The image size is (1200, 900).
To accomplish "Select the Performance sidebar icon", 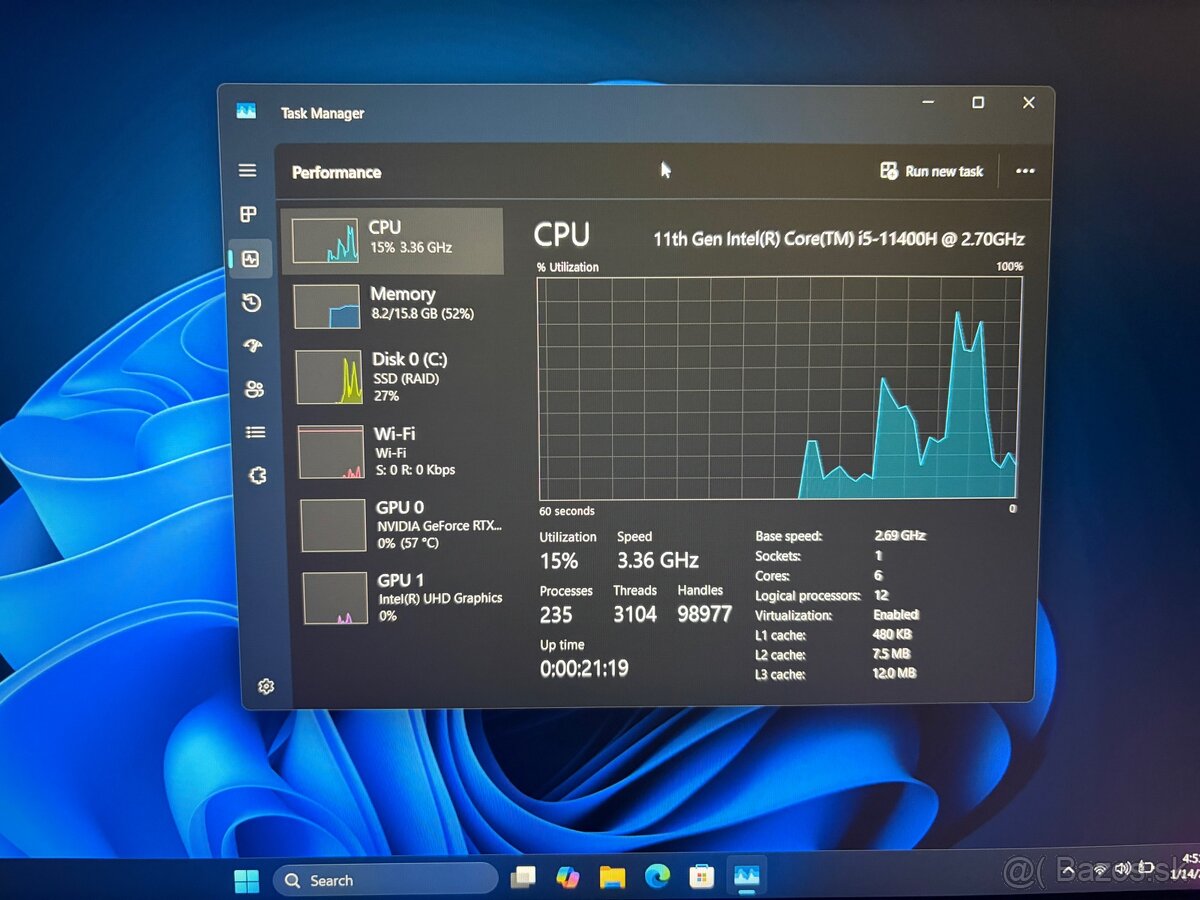I will (250, 259).
